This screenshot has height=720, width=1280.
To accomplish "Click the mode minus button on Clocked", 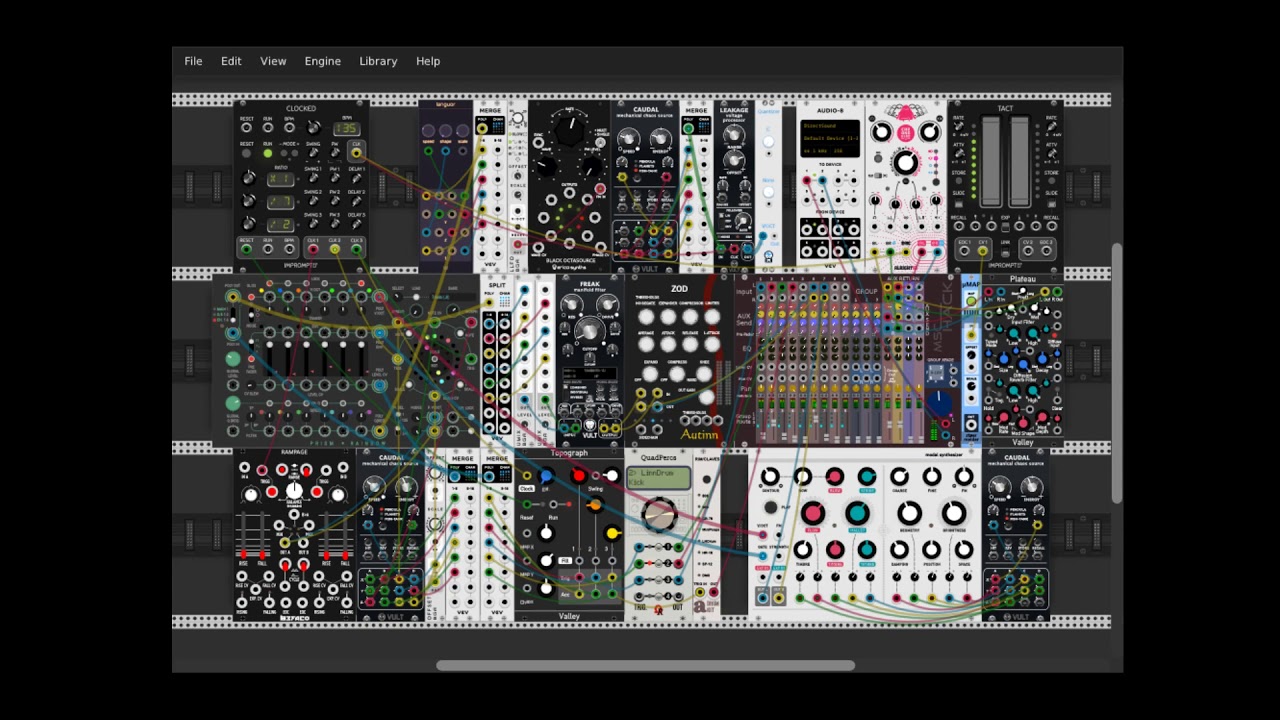I will pos(283,154).
